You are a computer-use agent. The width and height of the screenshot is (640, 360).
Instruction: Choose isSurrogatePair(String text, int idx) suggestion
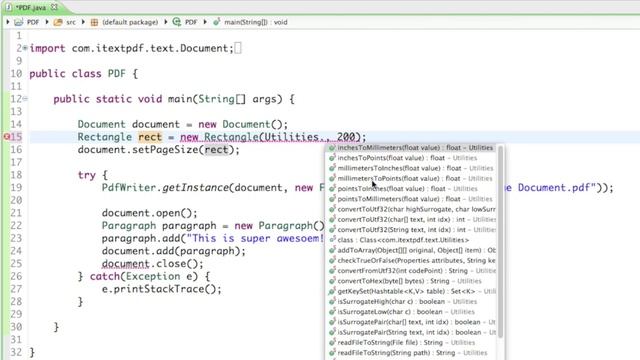[x=412, y=332]
